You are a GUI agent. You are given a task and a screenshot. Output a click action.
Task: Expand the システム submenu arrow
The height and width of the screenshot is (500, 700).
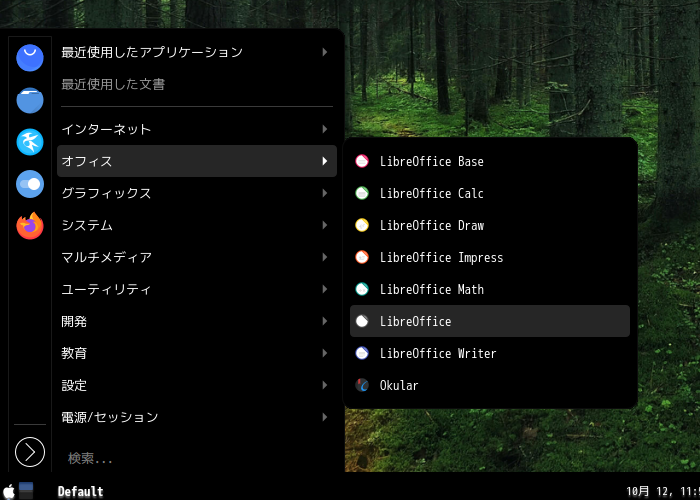pos(325,225)
